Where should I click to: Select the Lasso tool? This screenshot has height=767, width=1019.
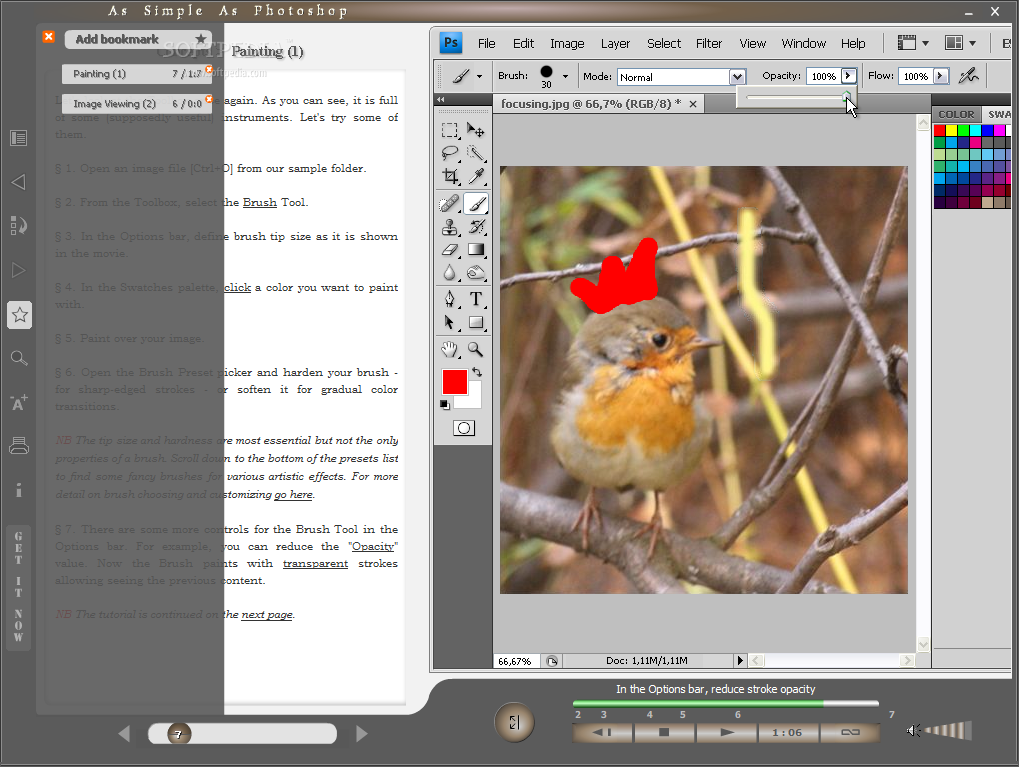pos(450,153)
